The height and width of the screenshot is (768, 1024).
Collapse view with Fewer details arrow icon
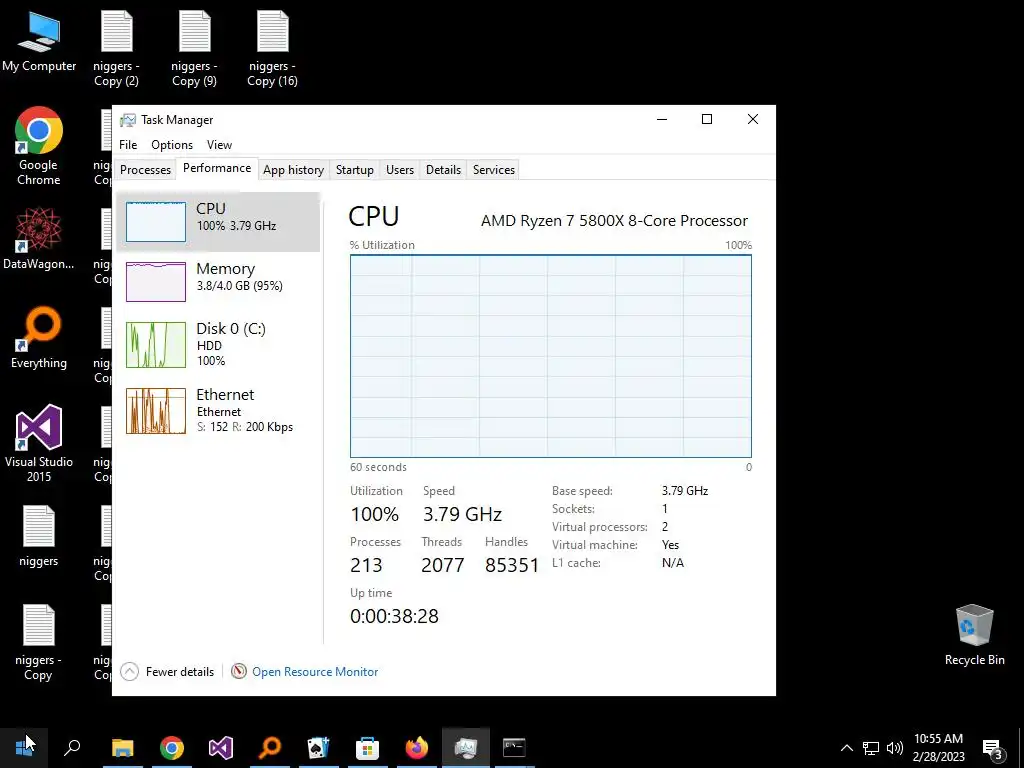(x=129, y=671)
